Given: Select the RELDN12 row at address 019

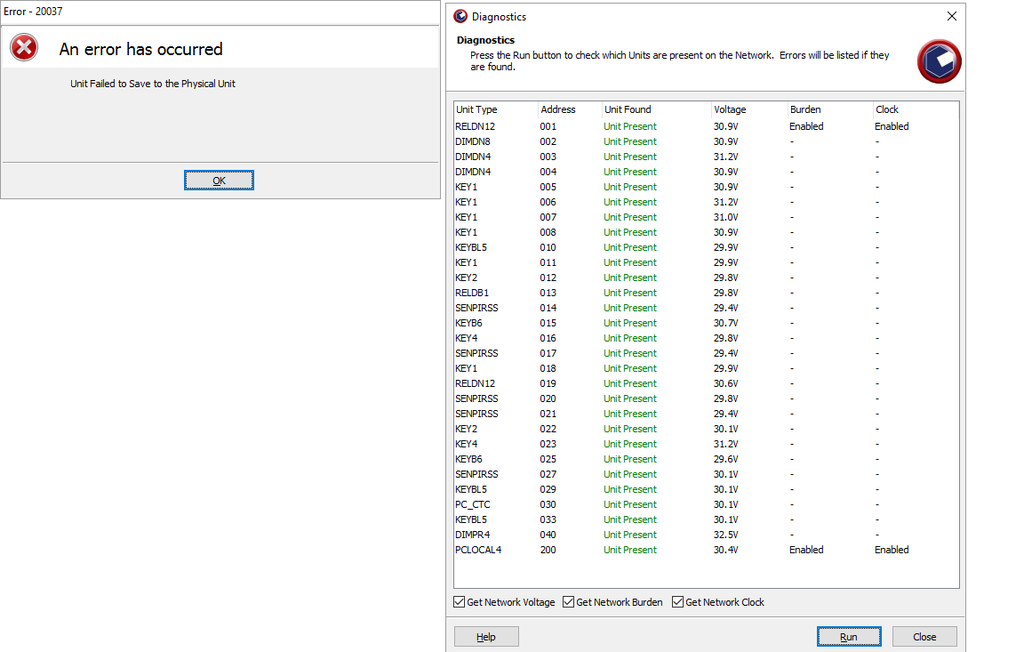Looking at the screenshot, I should (x=706, y=383).
